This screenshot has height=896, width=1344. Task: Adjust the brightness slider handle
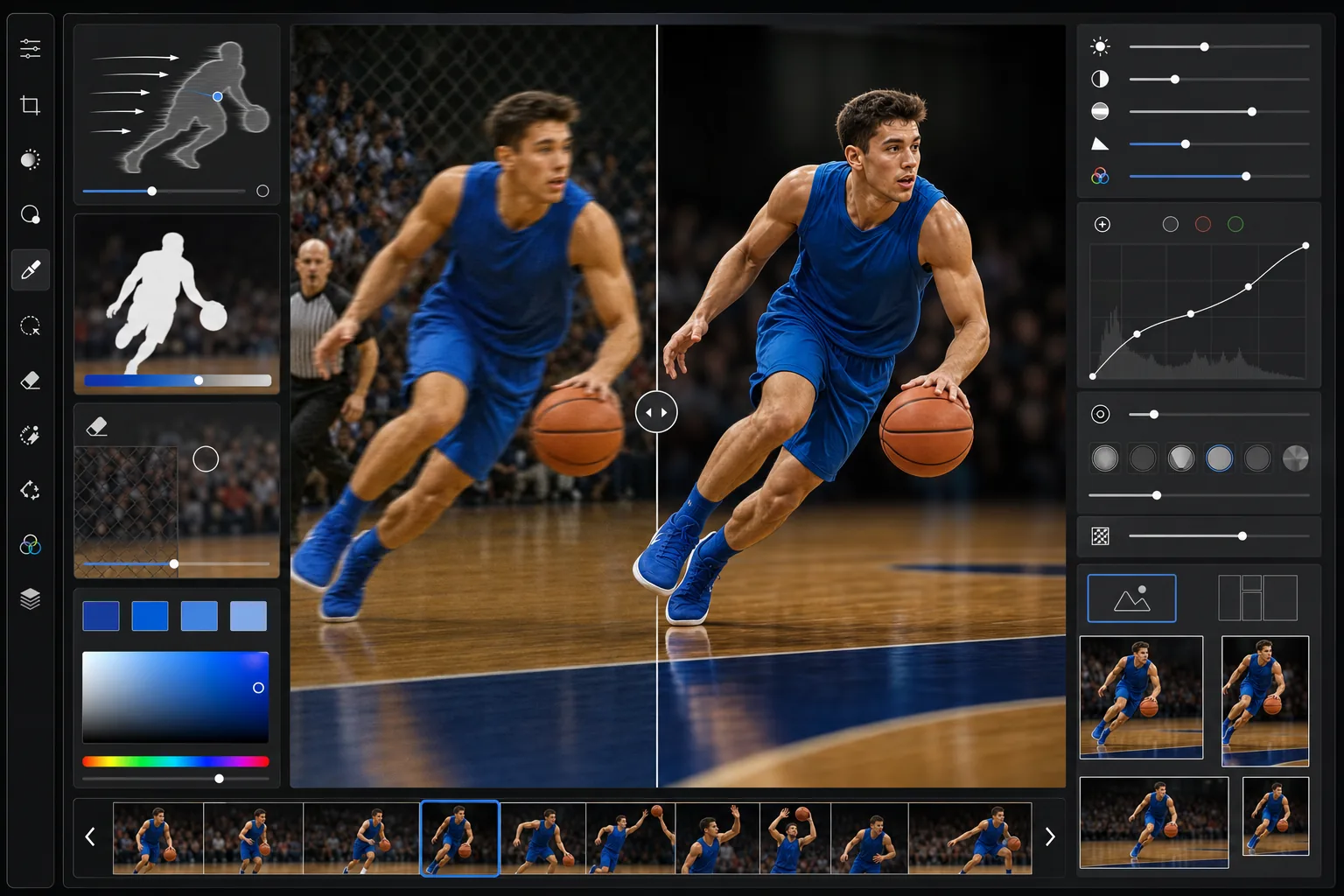pos(1204,46)
